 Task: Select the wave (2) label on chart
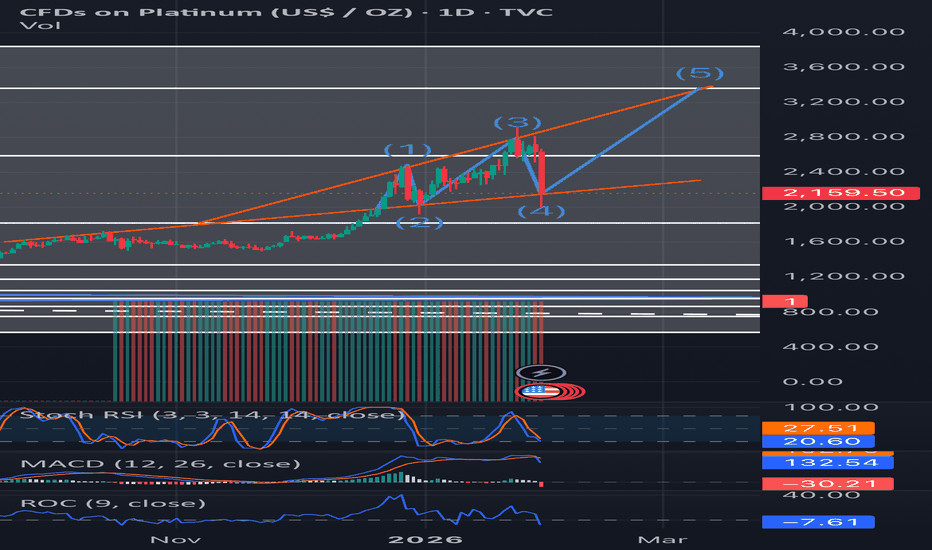point(420,221)
